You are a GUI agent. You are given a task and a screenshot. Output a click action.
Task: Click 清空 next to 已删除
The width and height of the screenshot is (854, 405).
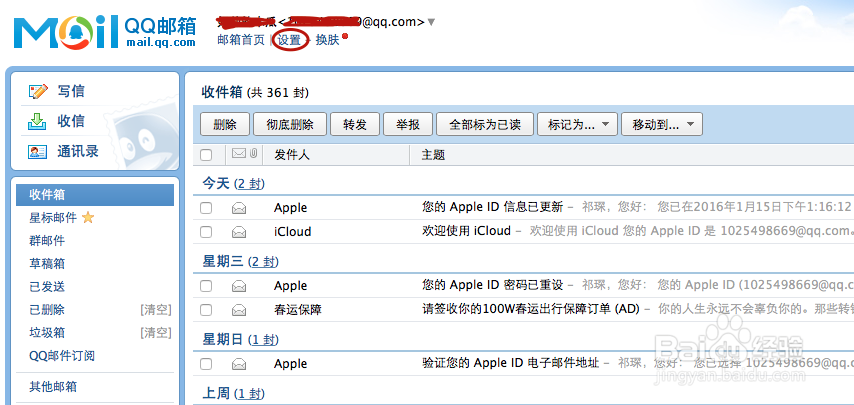tap(156, 310)
